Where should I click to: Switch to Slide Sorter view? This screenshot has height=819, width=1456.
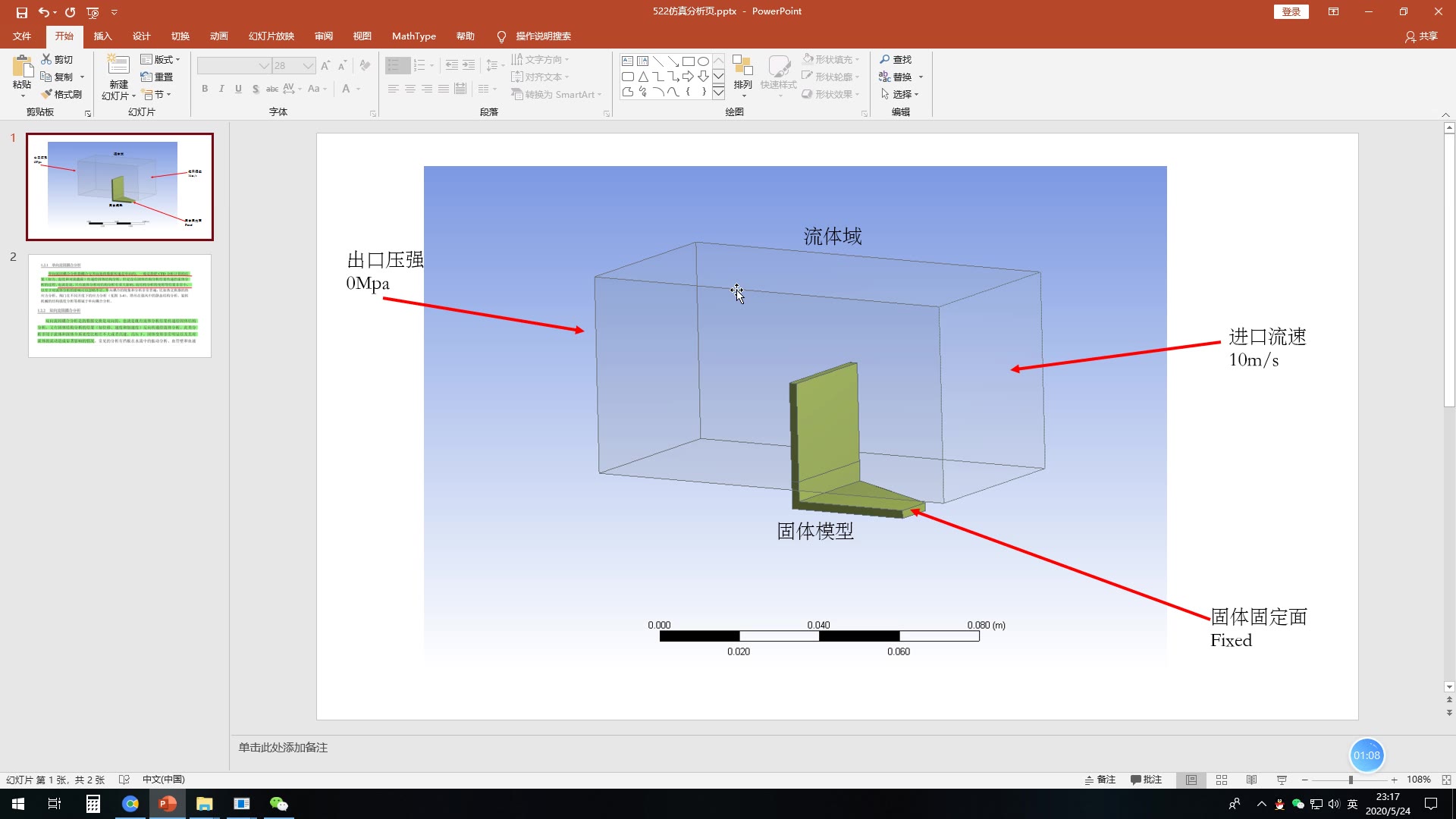click(1222, 780)
